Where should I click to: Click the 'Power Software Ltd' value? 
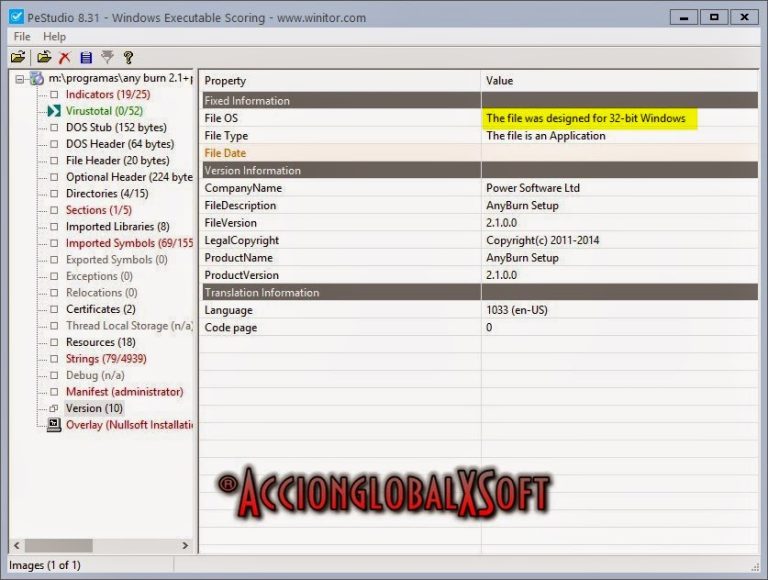(x=533, y=188)
